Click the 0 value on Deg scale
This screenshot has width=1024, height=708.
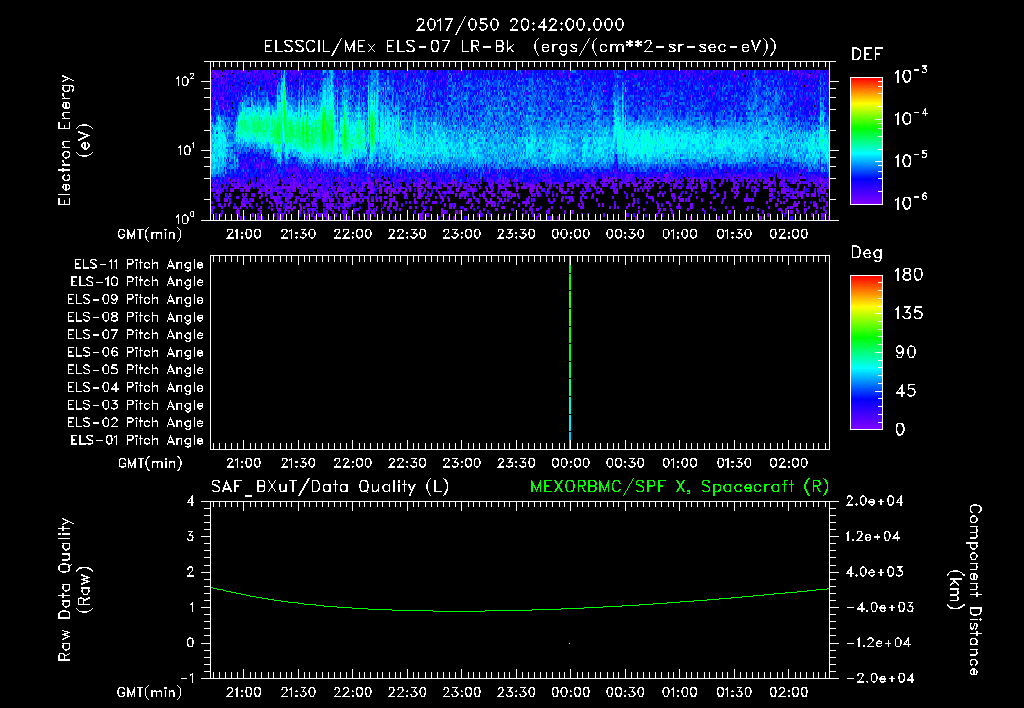901,430
